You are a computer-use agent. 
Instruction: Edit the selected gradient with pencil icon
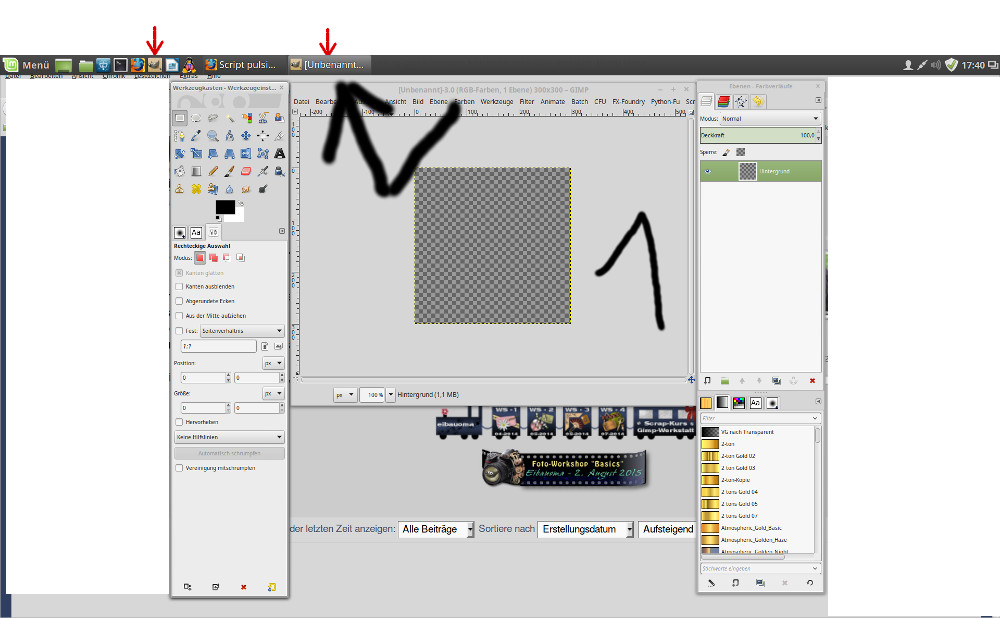(711, 582)
